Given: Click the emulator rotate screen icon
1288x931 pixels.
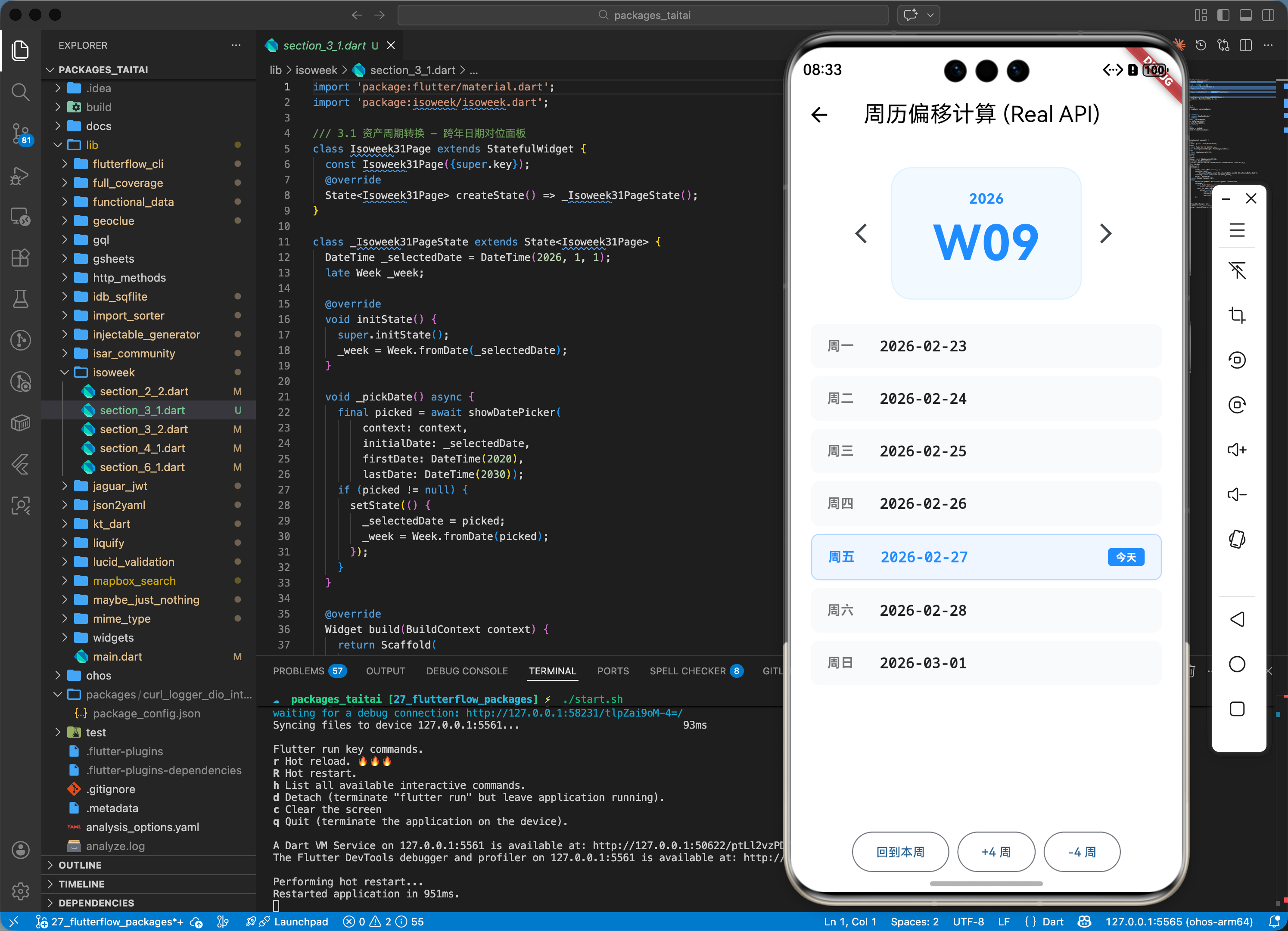Looking at the screenshot, I should 1237,539.
